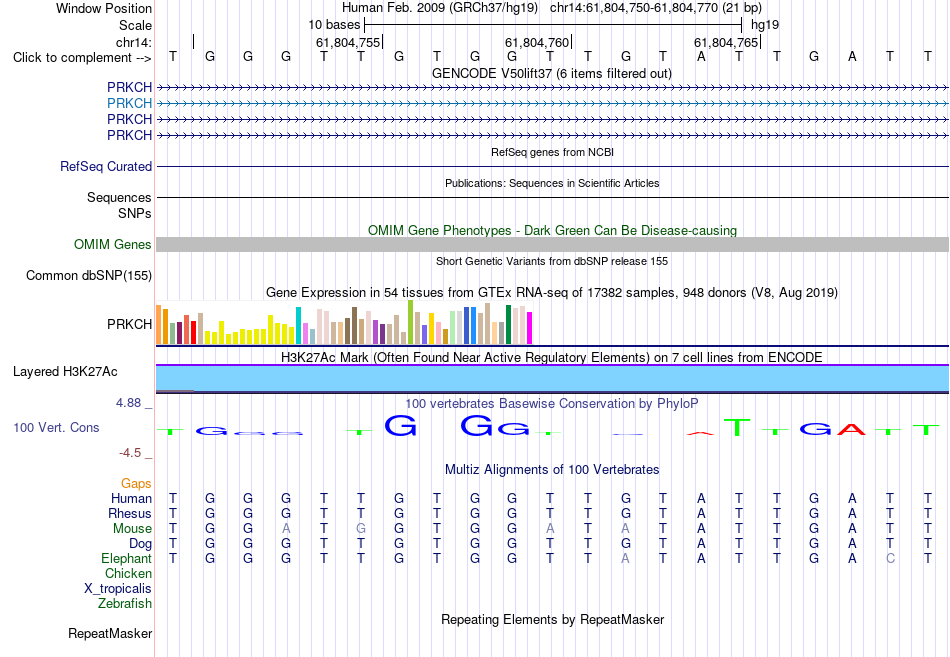
Task: Select the Elephant species label
Action: click(x=127, y=558)
